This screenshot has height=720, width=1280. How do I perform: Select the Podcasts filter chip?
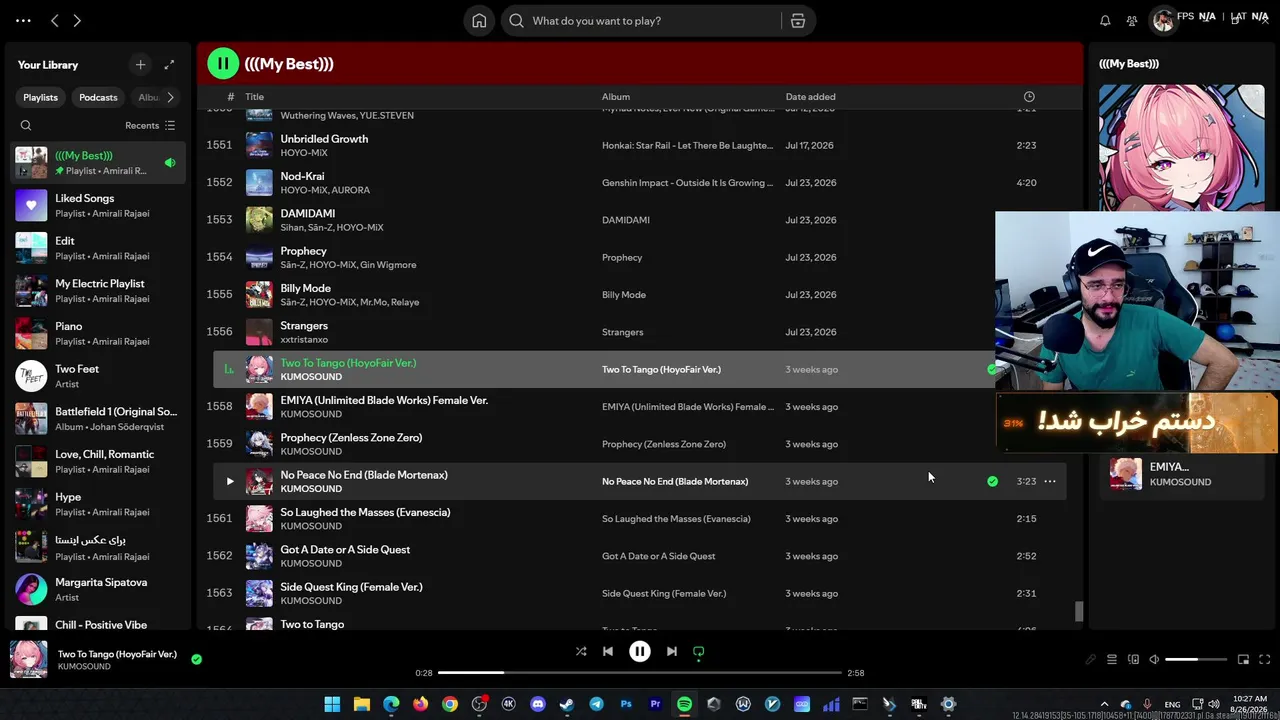98,97
